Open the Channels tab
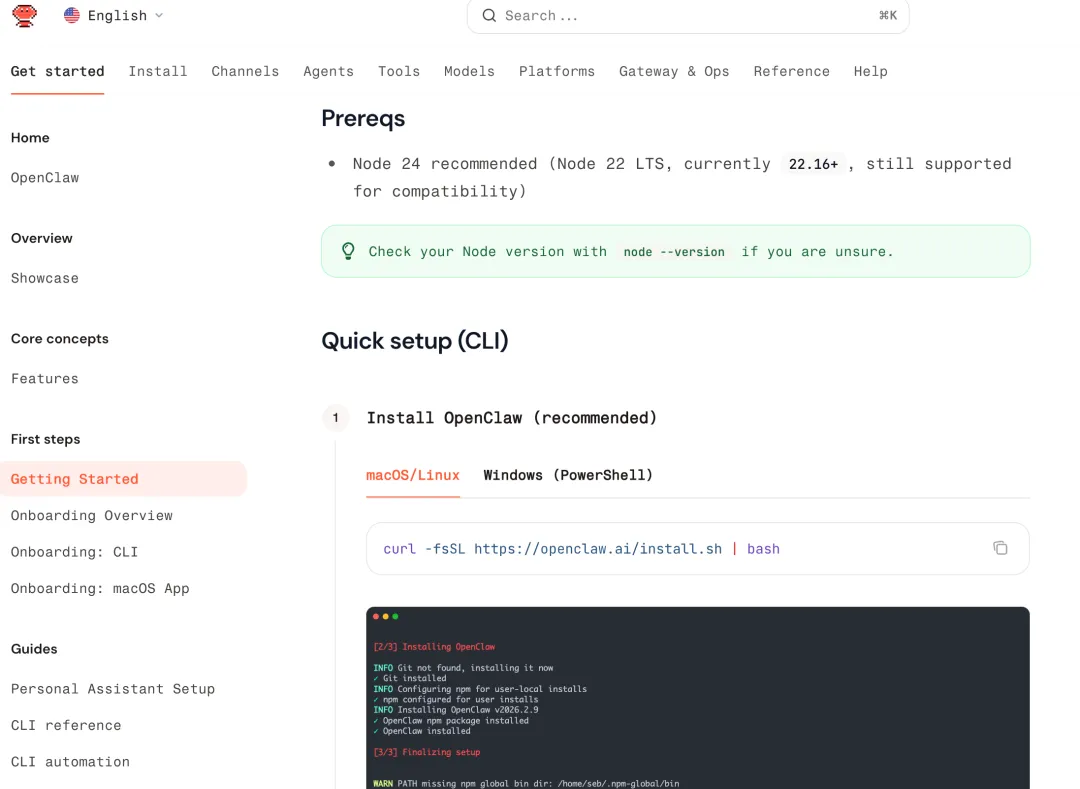1080x789 pixels. (245, 71)
